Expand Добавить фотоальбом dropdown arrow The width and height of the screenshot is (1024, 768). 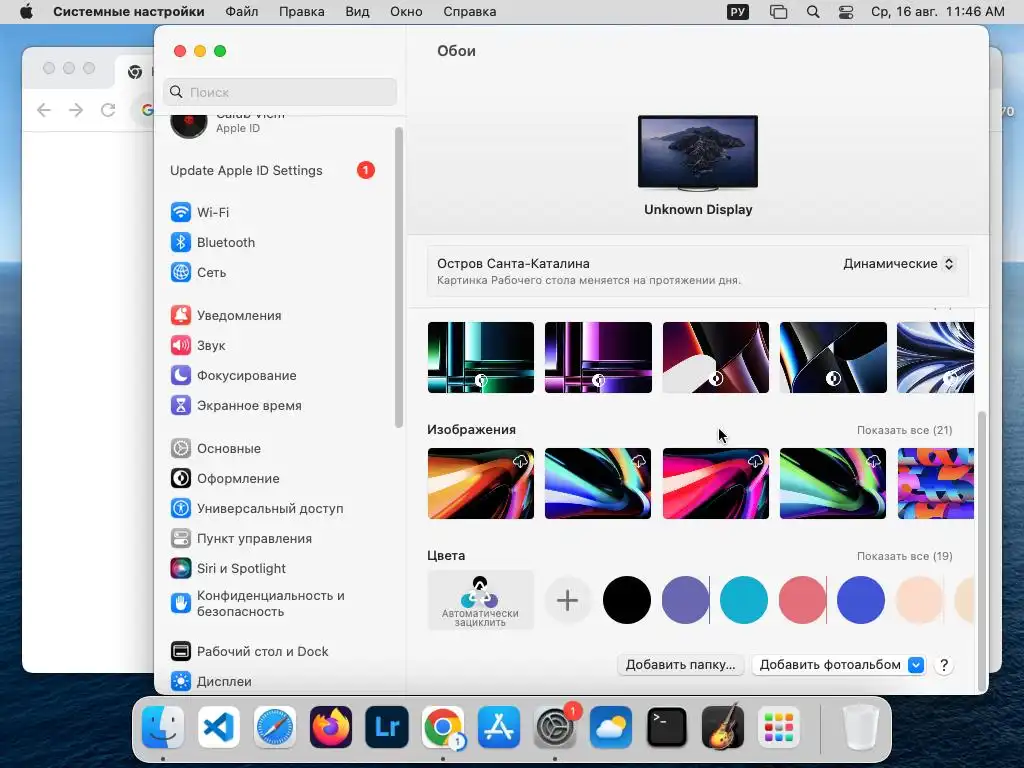[x=916, y=665]
